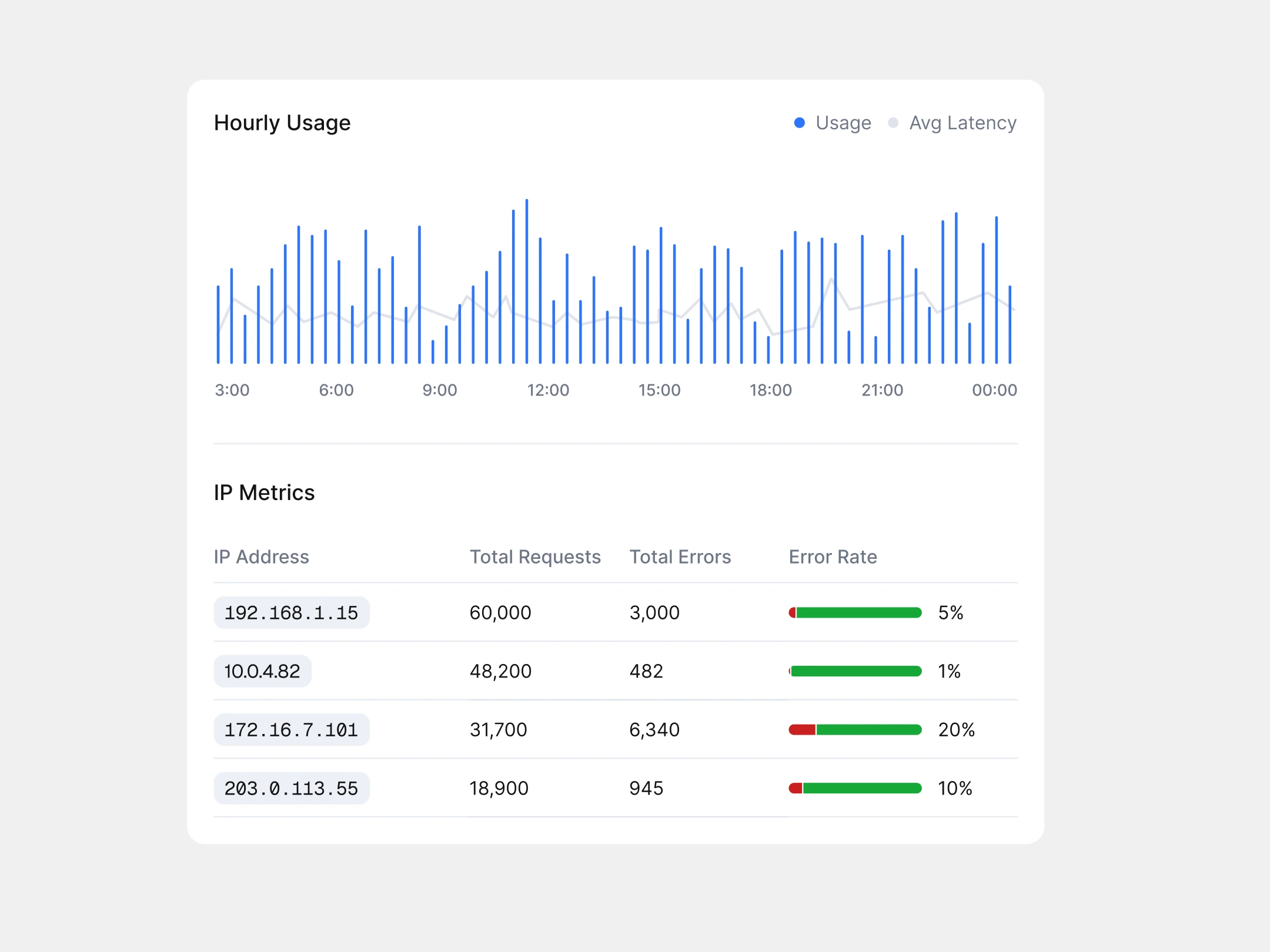Click the 5% error rate label

tap(951, 613)
